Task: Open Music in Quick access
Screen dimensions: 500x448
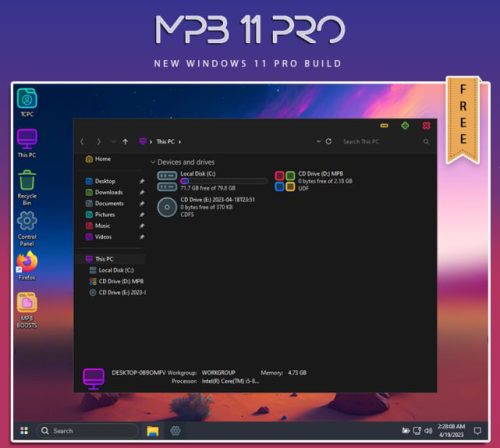Action: (98, 226)
